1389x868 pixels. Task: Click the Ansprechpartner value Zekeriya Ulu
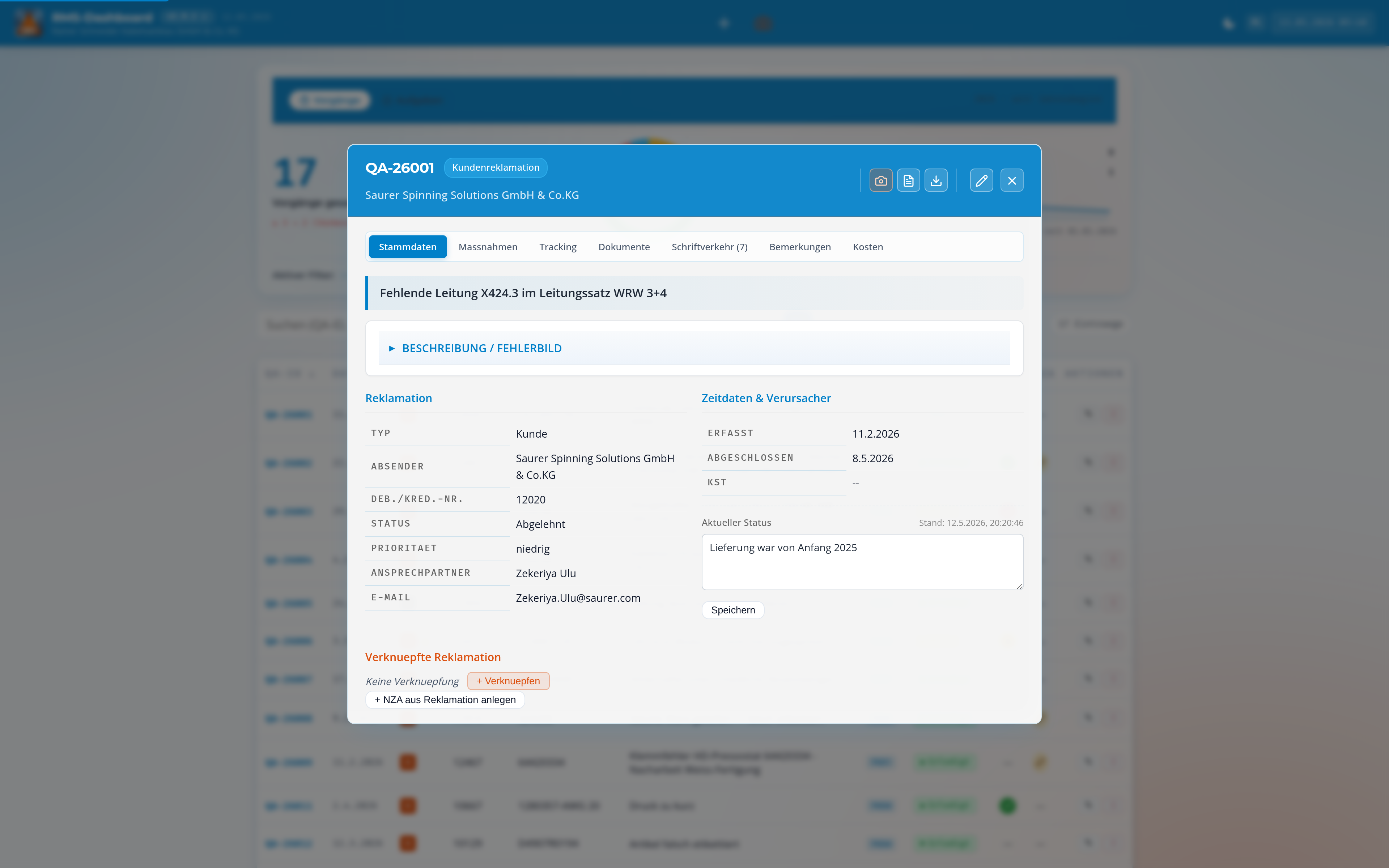(x=546, y=574)
